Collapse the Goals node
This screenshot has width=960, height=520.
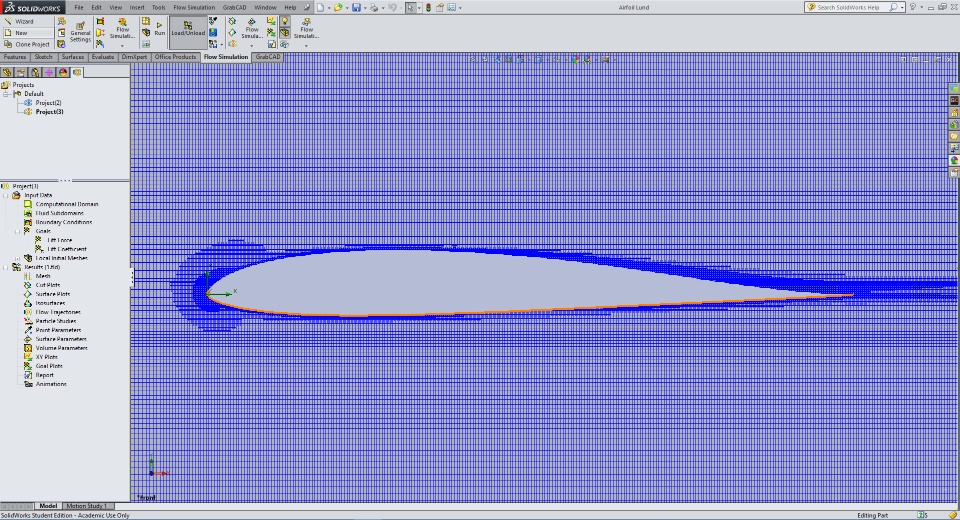[x=17, y=232]
